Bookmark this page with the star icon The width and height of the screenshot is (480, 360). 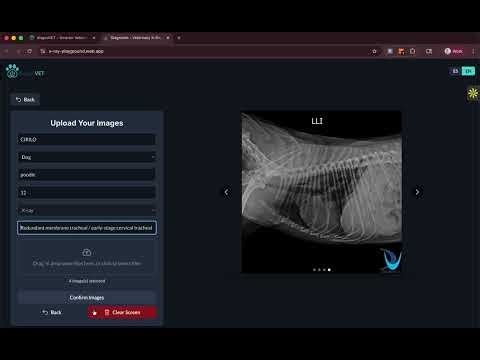click(x=374, y=51)
